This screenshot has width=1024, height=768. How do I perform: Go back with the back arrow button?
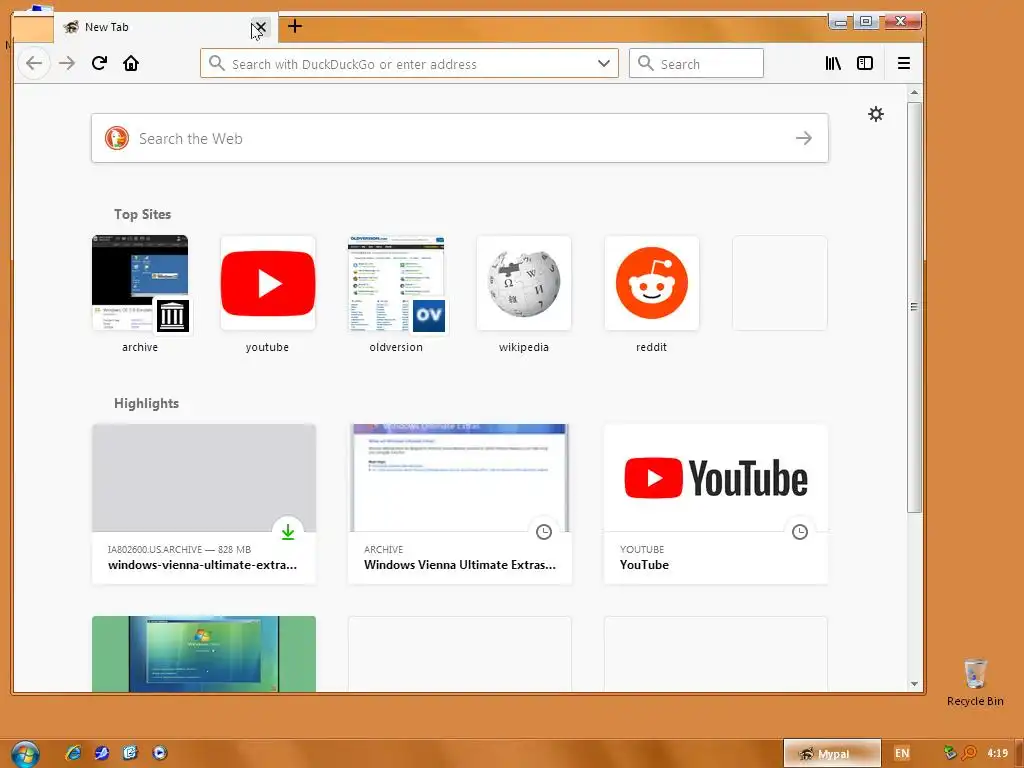coord(34,63)
